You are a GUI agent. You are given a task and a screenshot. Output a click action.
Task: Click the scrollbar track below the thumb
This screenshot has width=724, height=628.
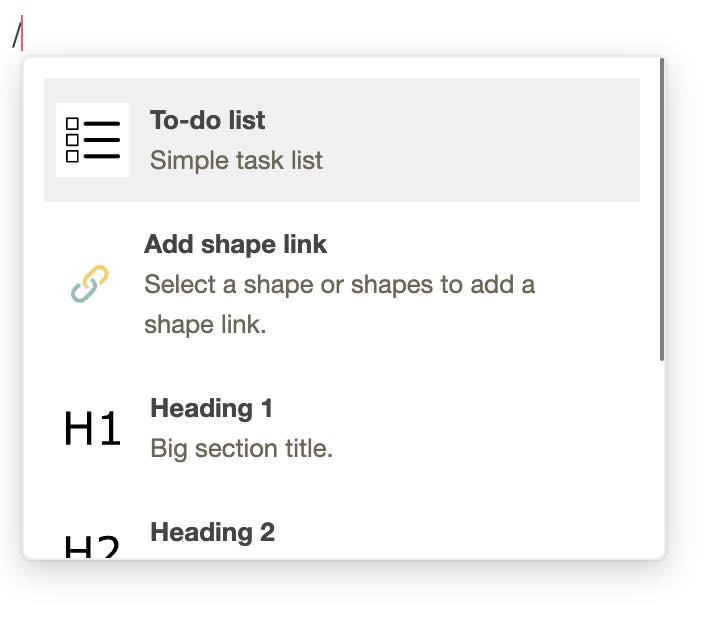point(662,459)
